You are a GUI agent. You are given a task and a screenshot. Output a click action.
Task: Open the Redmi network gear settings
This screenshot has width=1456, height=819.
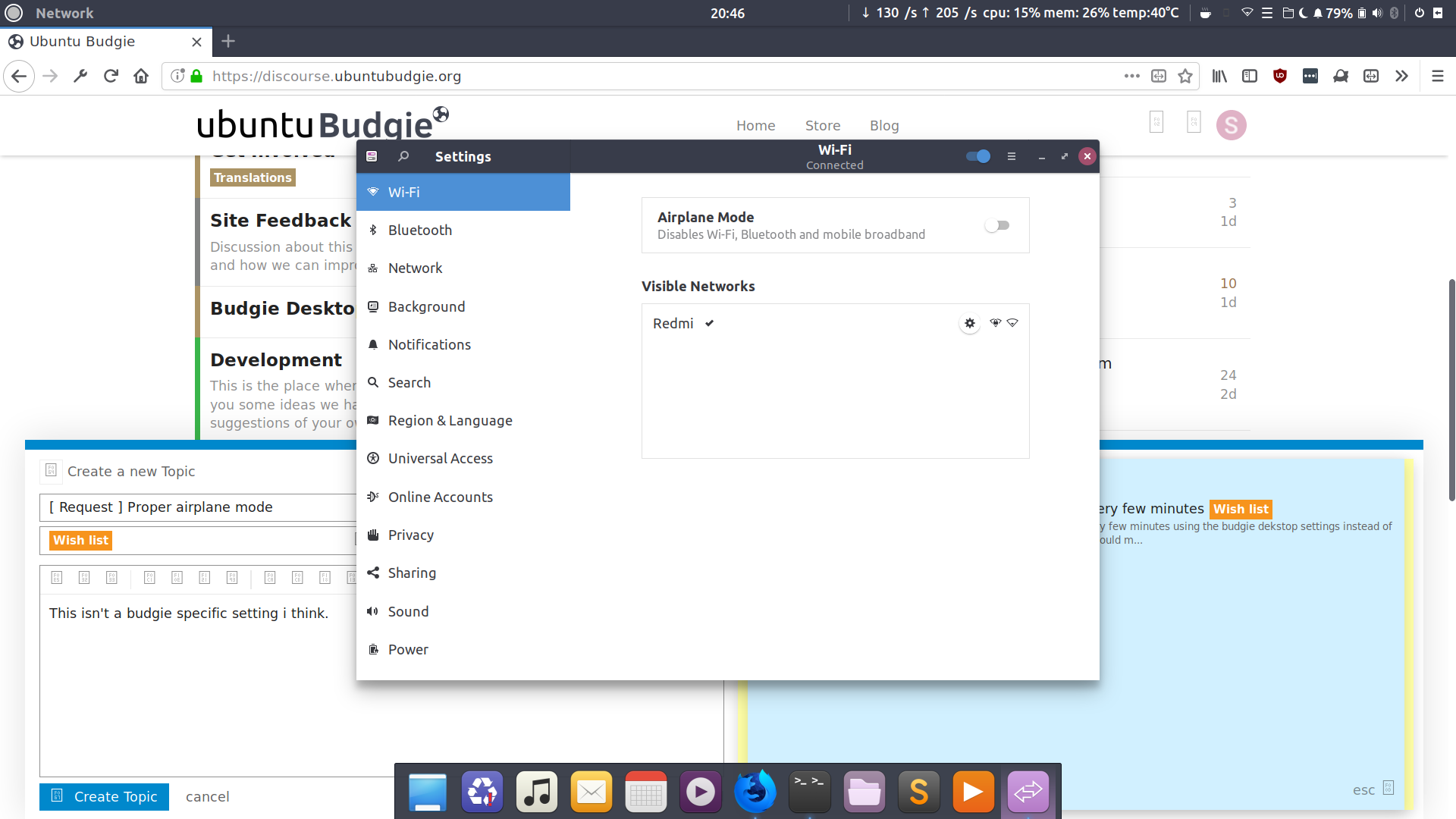pos(969,323)
